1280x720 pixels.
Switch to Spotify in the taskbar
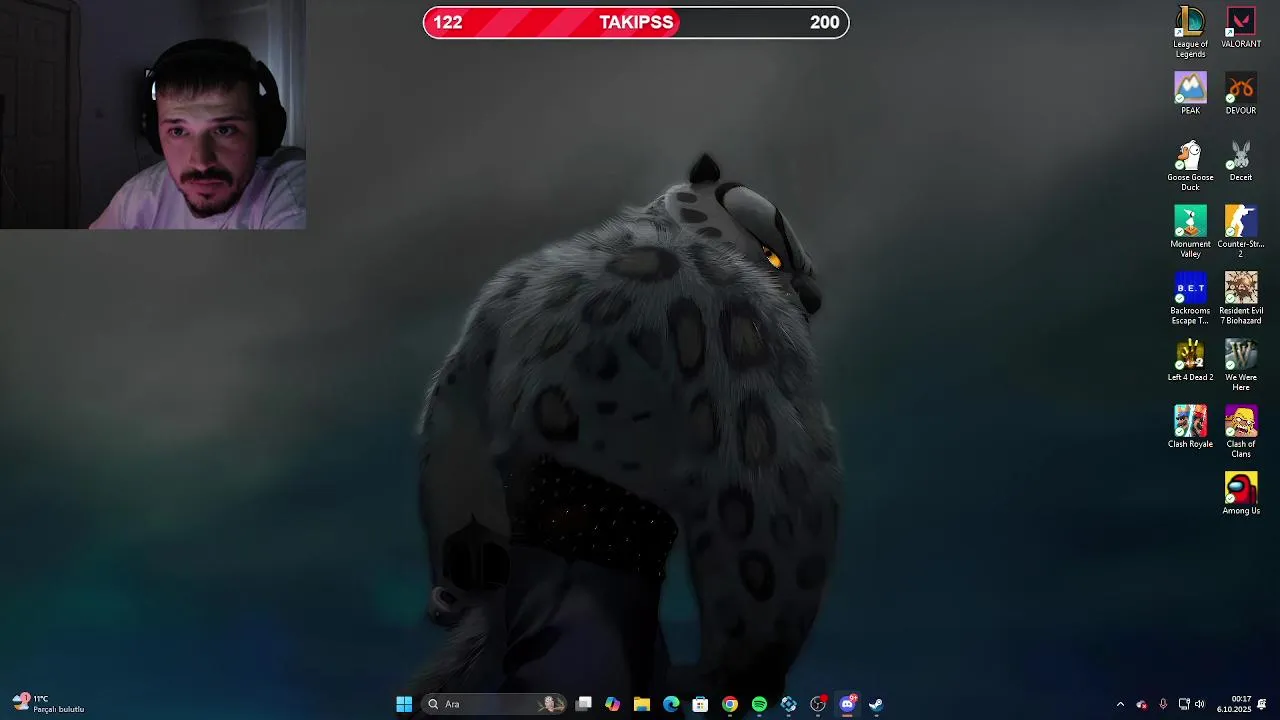(x=759, y=704)
